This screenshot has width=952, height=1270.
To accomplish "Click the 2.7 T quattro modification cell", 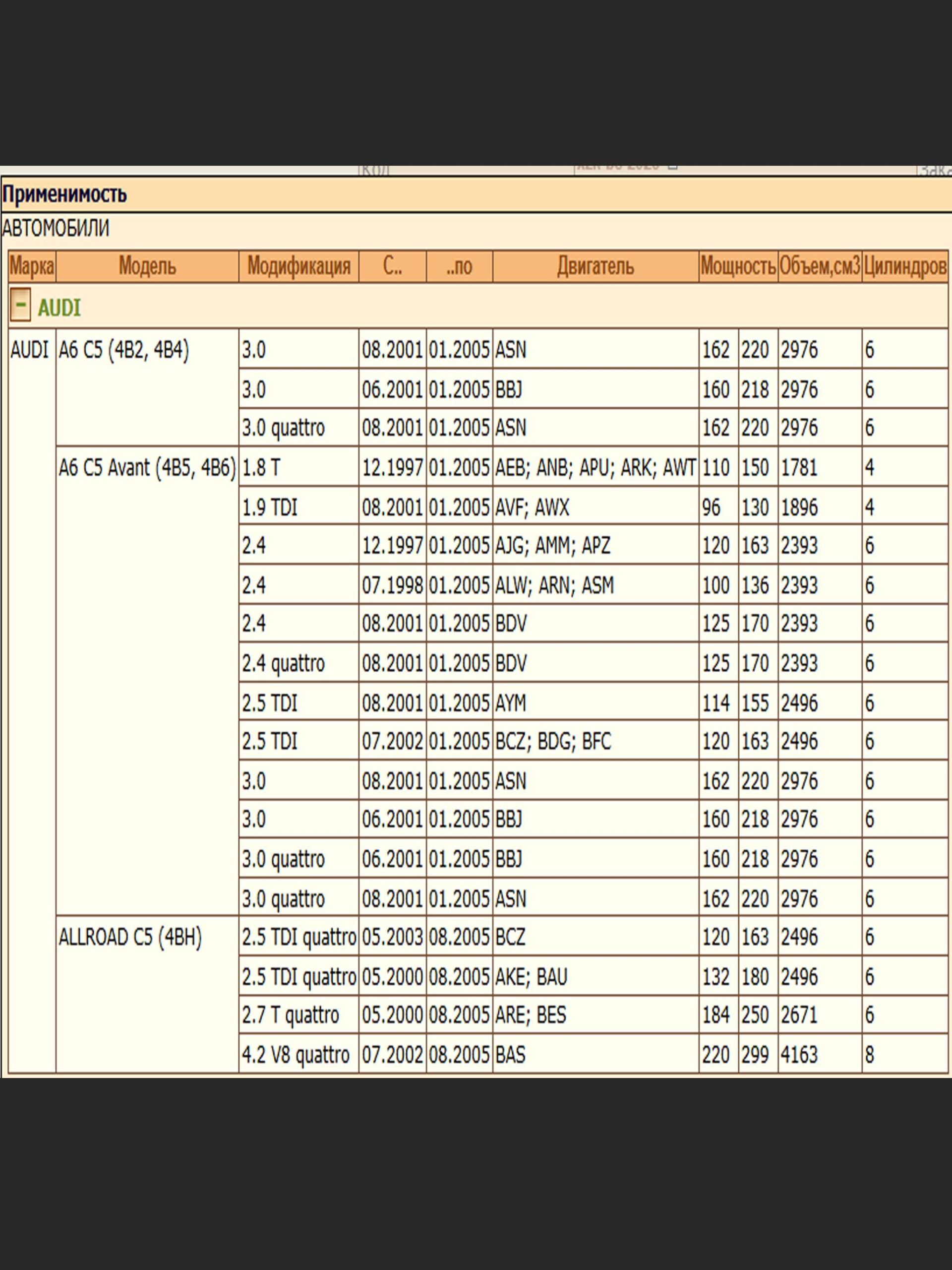I will coord(291,1015).
